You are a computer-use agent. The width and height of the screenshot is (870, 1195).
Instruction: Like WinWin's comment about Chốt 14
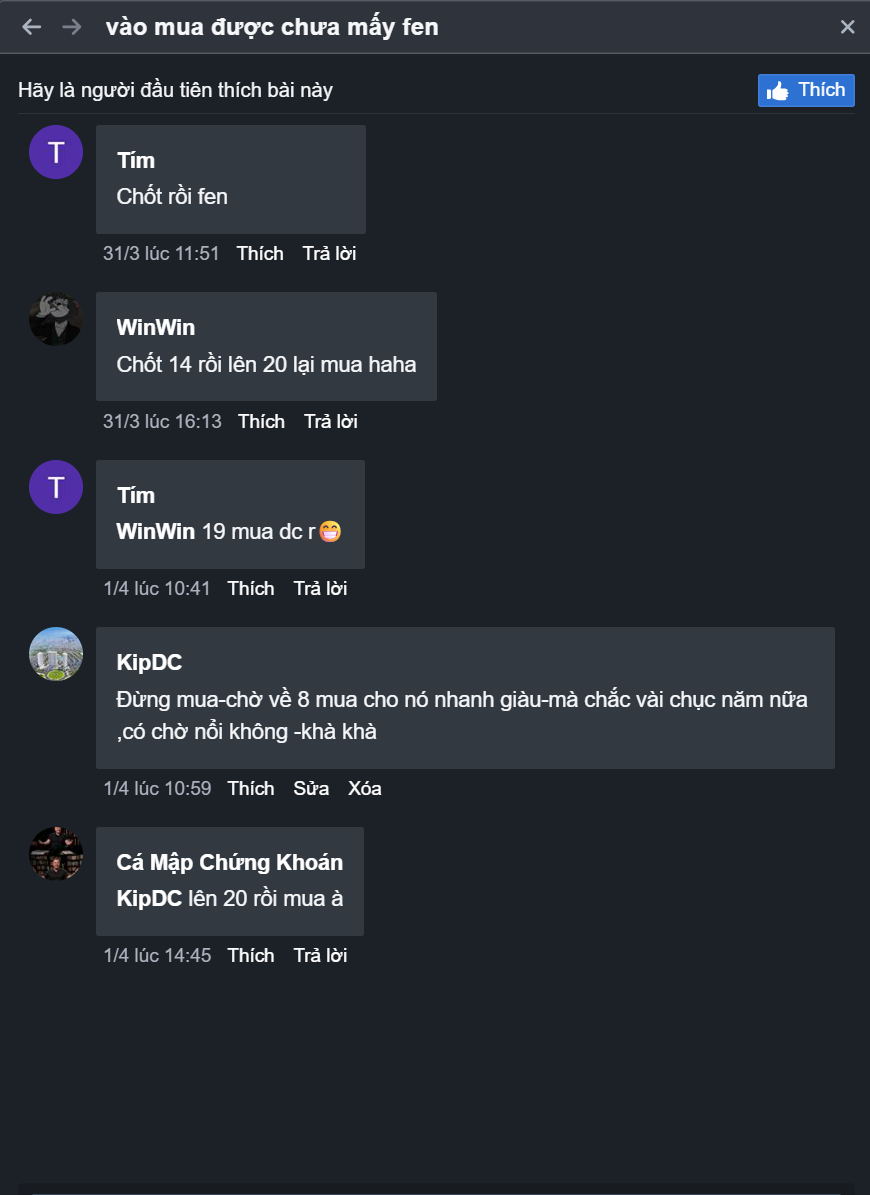261,422
